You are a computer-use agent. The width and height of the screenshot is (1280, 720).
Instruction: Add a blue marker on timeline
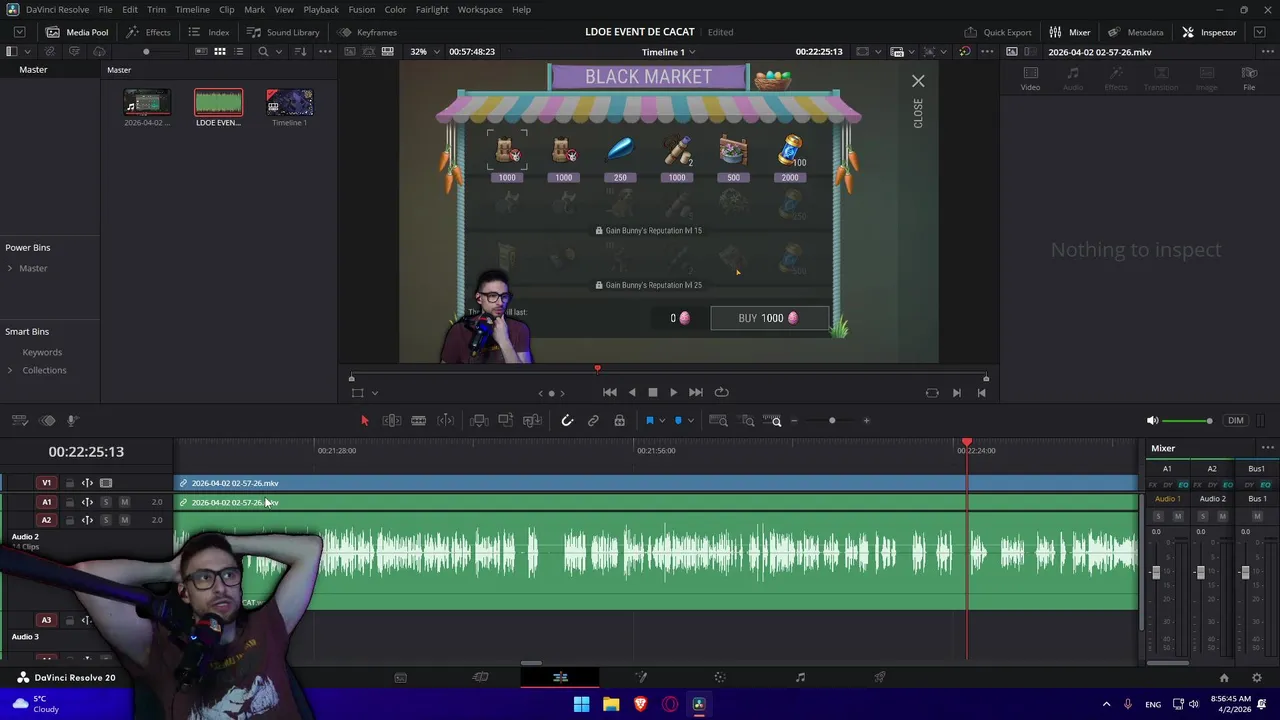(678, 421)
